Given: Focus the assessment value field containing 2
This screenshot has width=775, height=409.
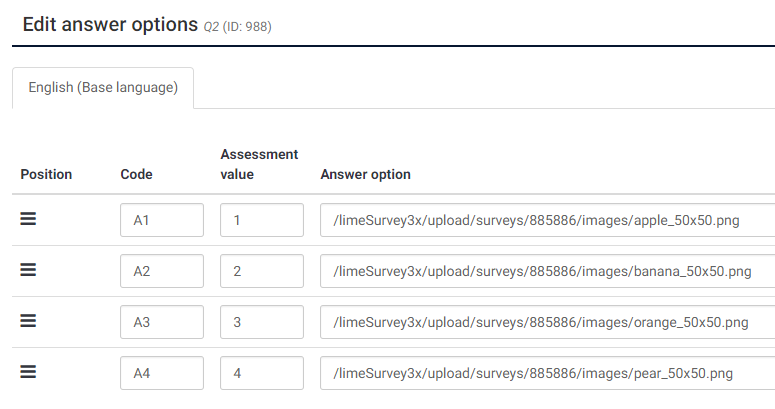Looking at the screenshot, I should click(262, 271).
